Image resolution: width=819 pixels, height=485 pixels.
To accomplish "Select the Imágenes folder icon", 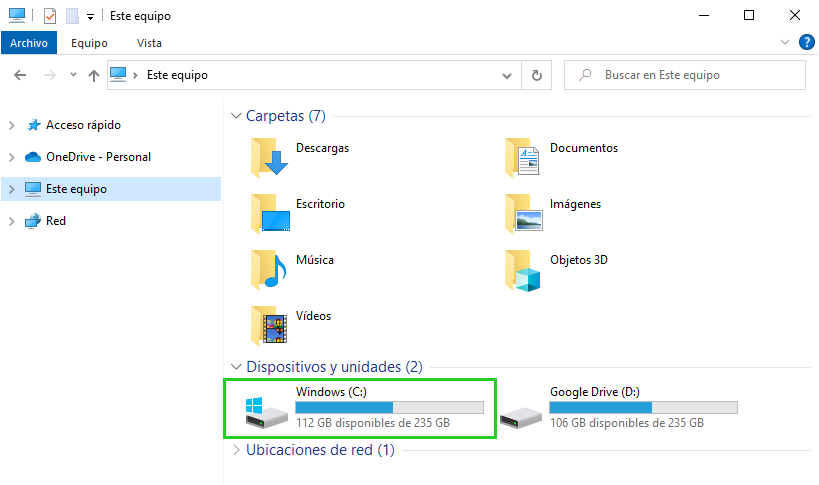I will [524, 213].
